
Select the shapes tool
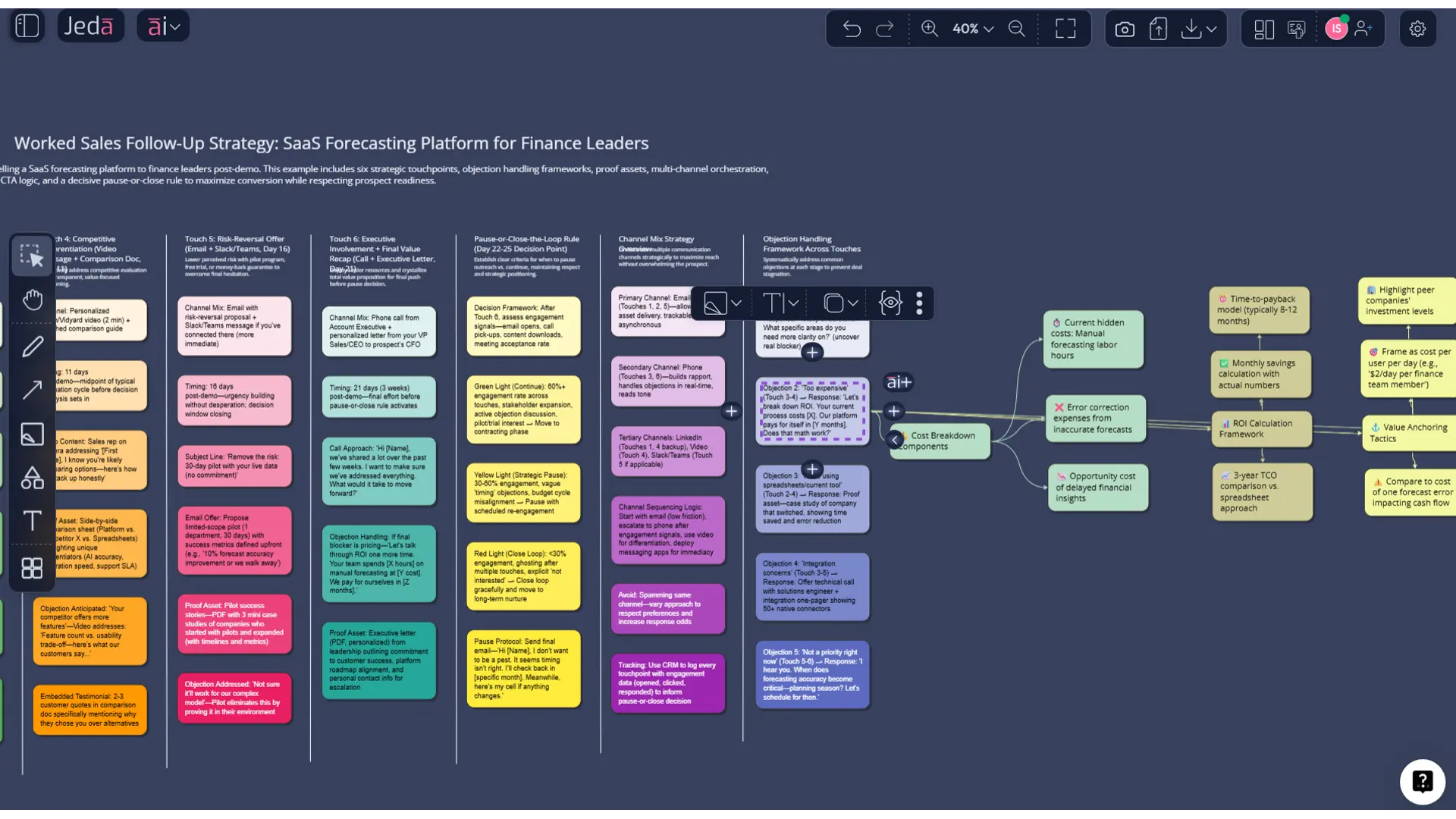tap(32, 478)
